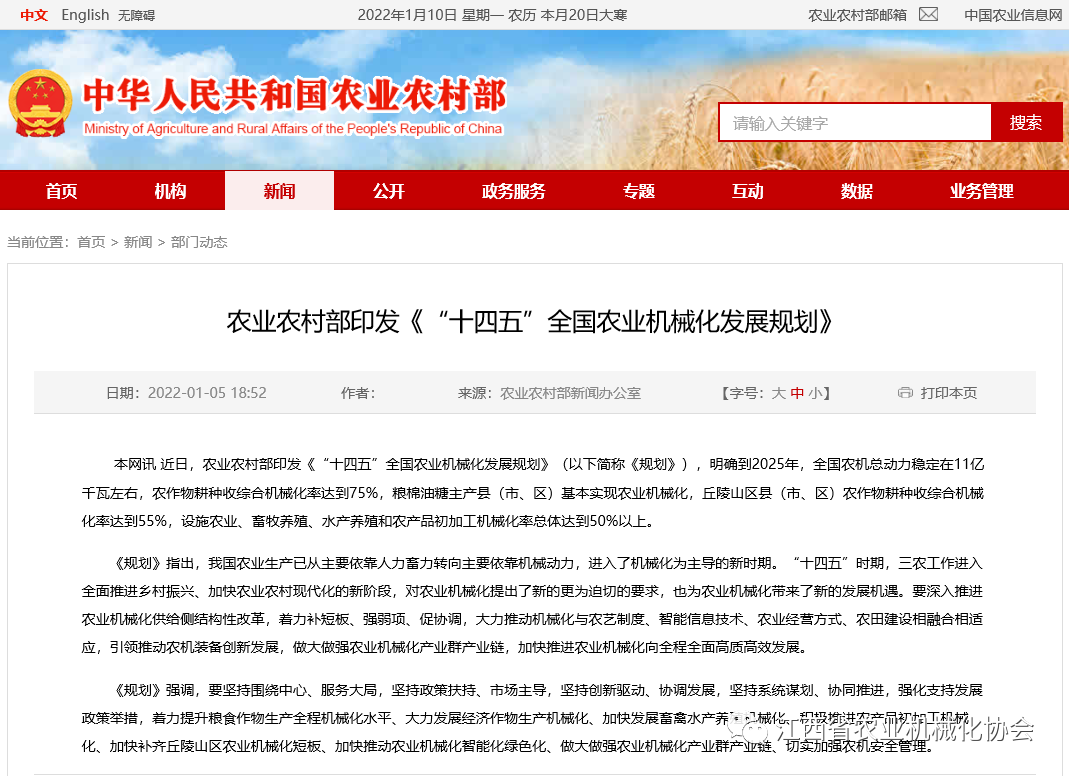The width and height of the screenshot is (1069, 776).
Task: Visit 中国农业信息网 link
Action: 1012,15
